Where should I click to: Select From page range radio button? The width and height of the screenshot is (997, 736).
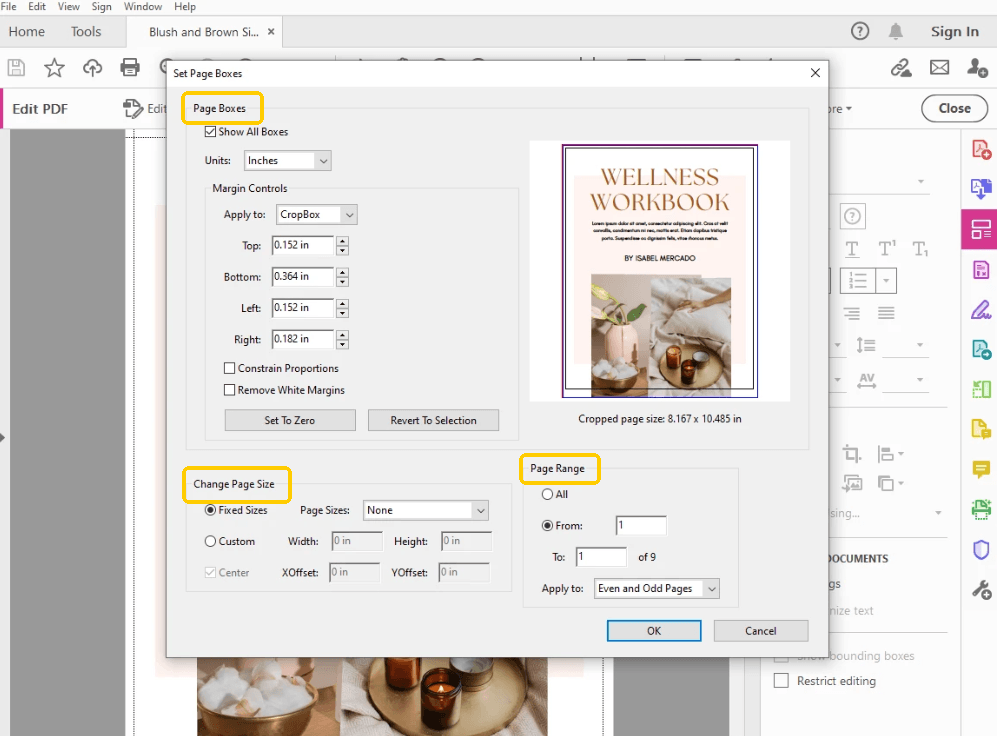click(547, 526)
